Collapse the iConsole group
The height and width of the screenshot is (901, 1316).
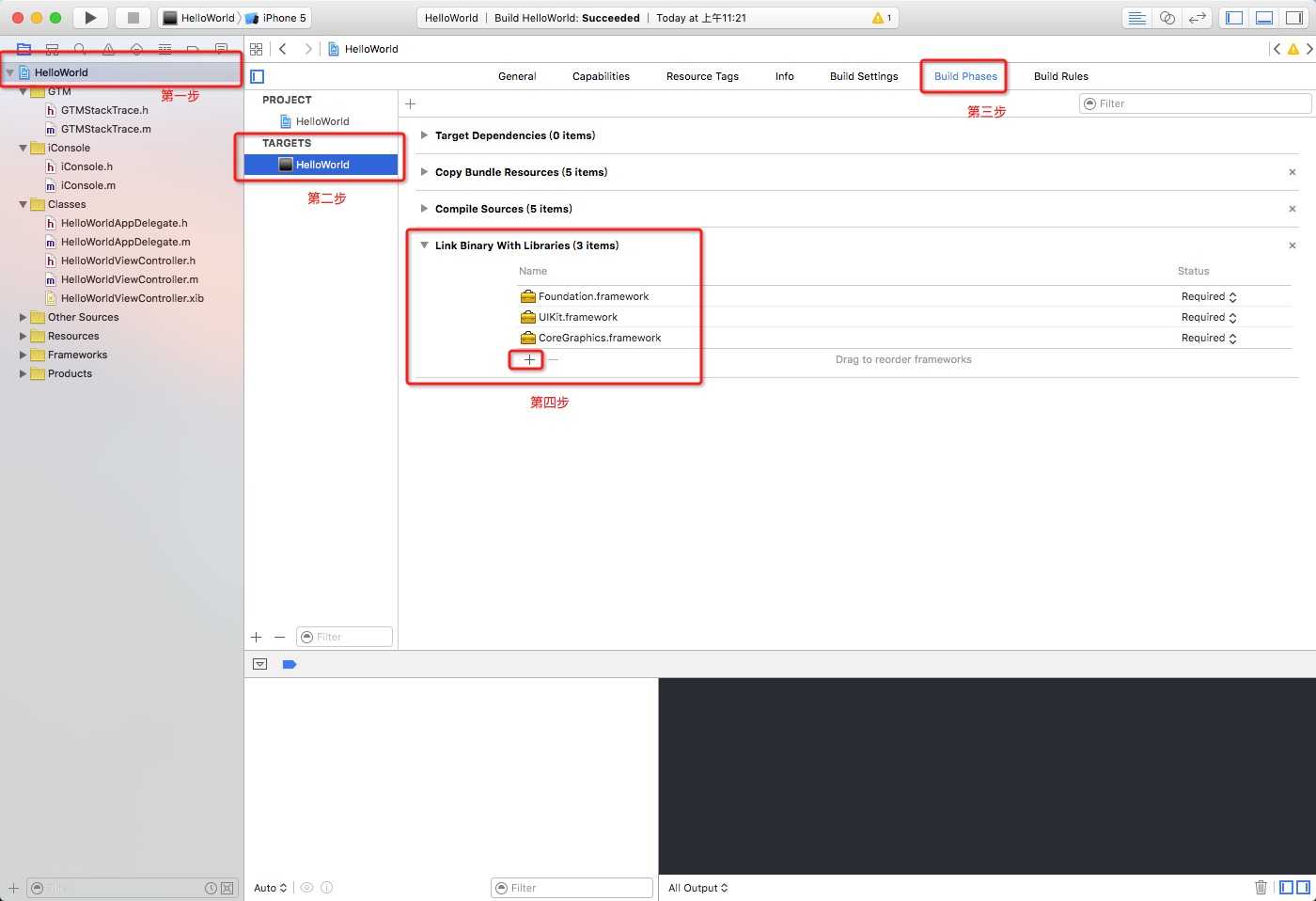(x=23, y=148)
